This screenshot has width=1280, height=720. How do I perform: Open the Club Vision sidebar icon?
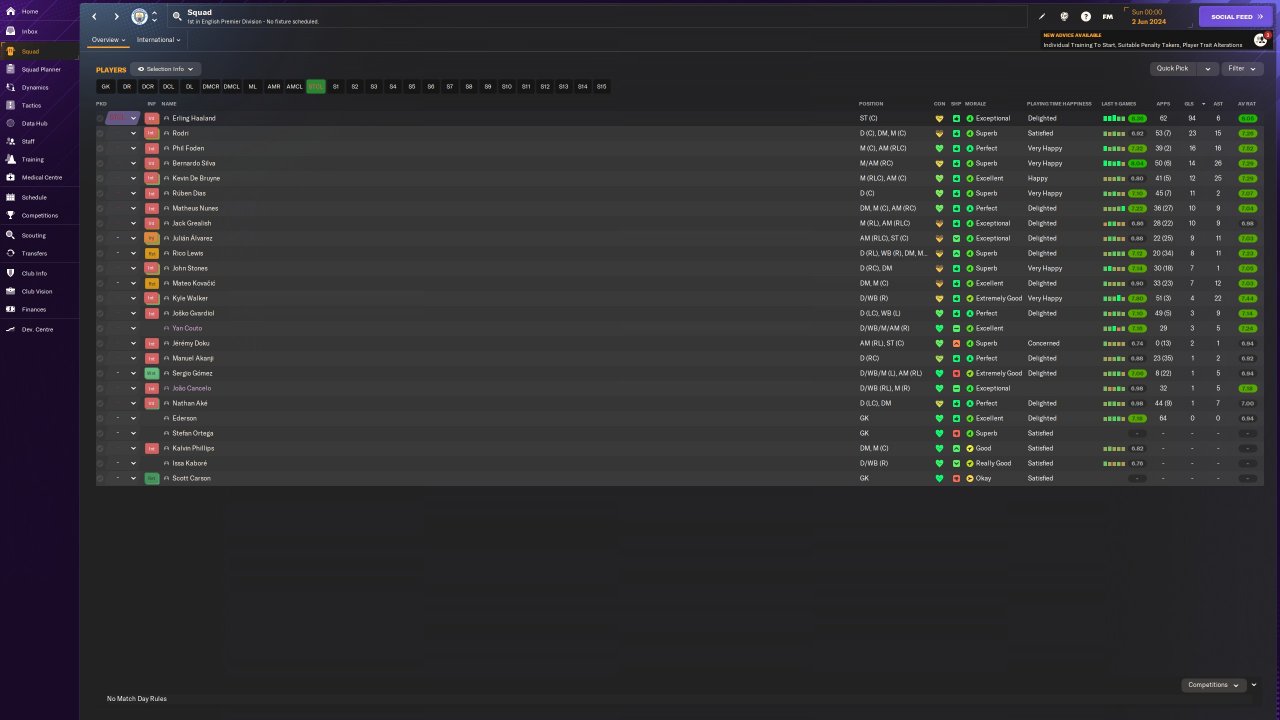[10, 291]
